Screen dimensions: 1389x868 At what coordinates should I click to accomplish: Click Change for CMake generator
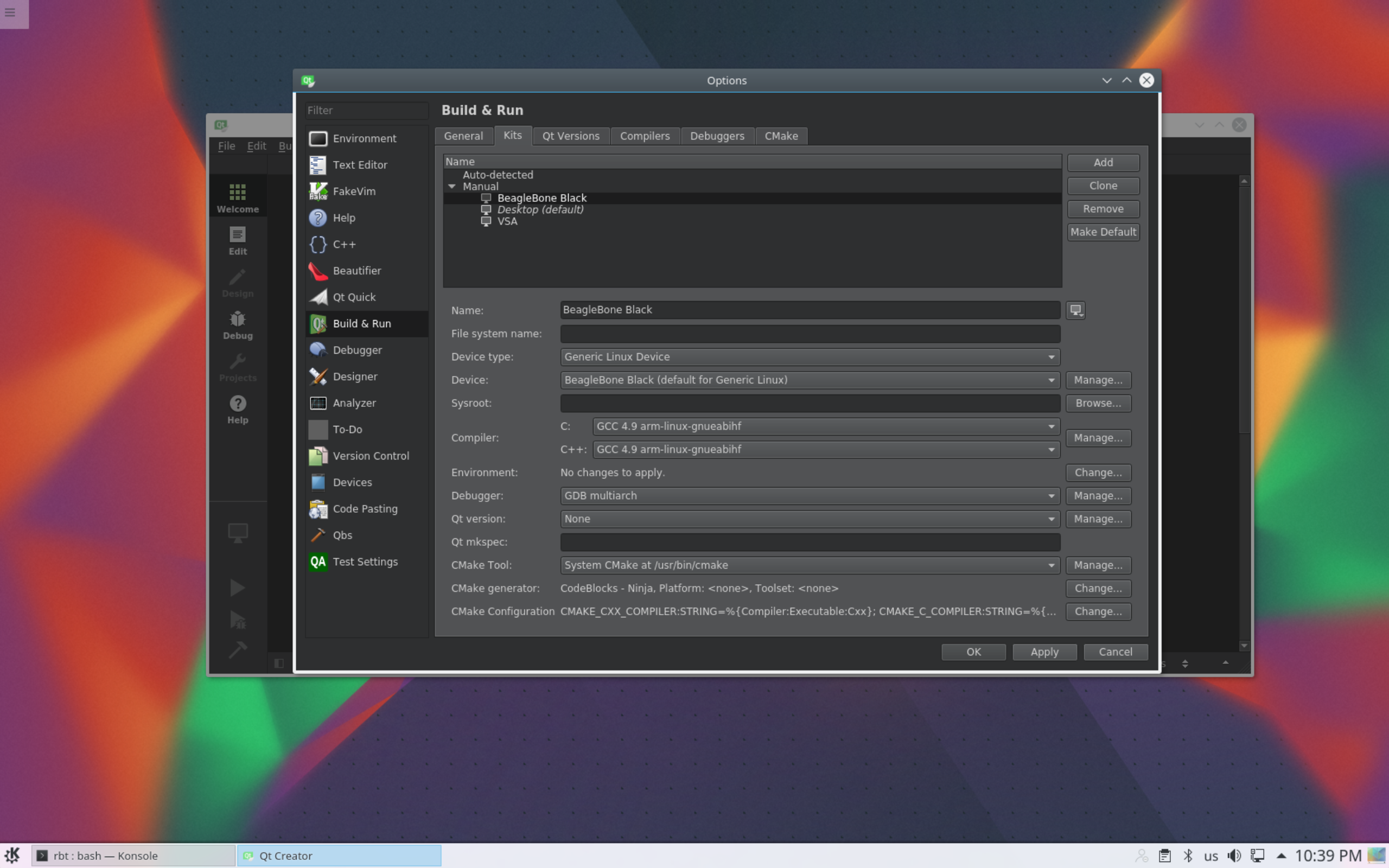click(1098, 588)
